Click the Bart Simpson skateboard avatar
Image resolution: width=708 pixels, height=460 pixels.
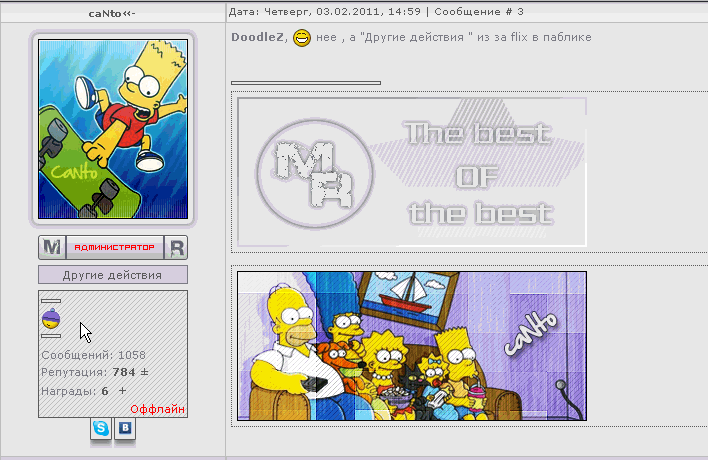[113, 128]
